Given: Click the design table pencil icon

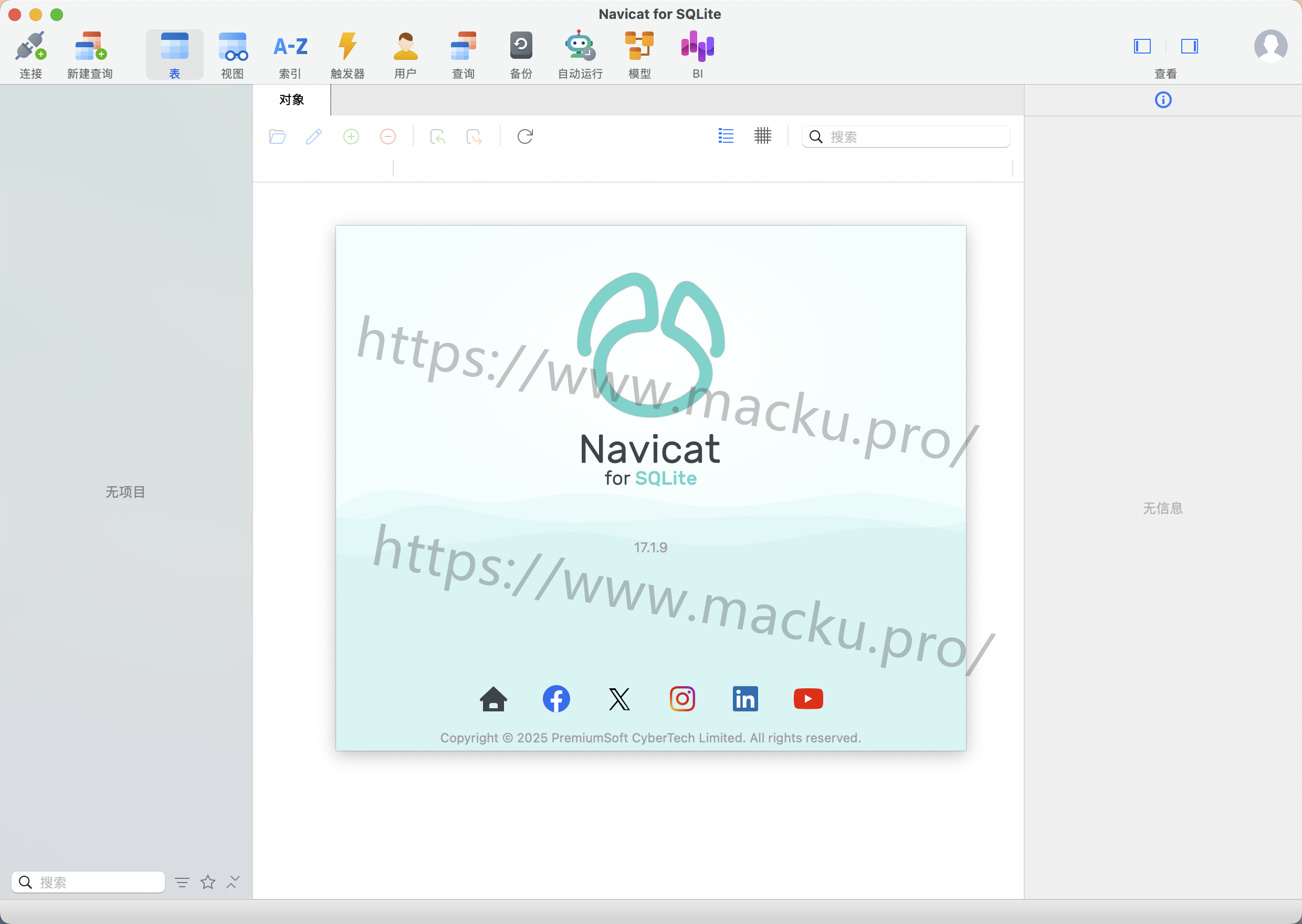Looking at the screenshot, I should pos(314,136).
